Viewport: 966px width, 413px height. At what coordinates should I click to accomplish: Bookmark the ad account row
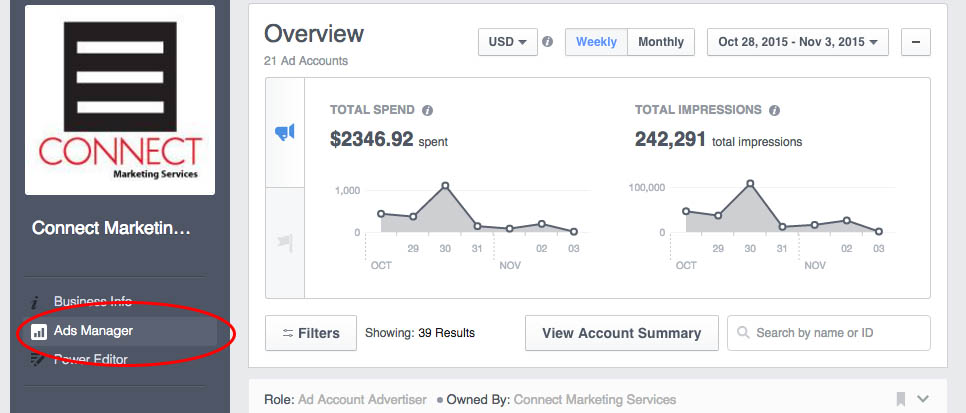click(x=901, y=399)
